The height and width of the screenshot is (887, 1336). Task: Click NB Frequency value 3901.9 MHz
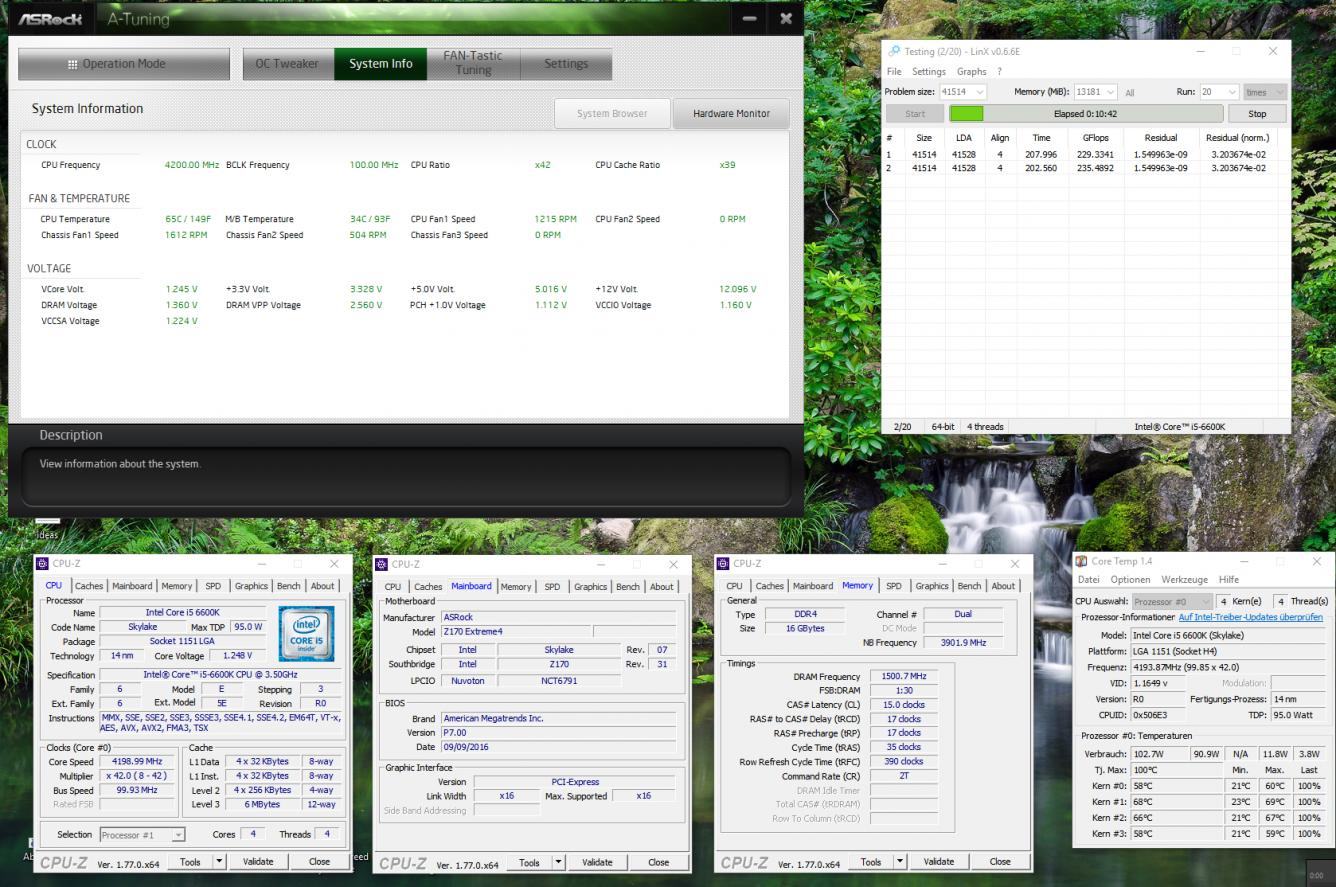click(963, 642)
